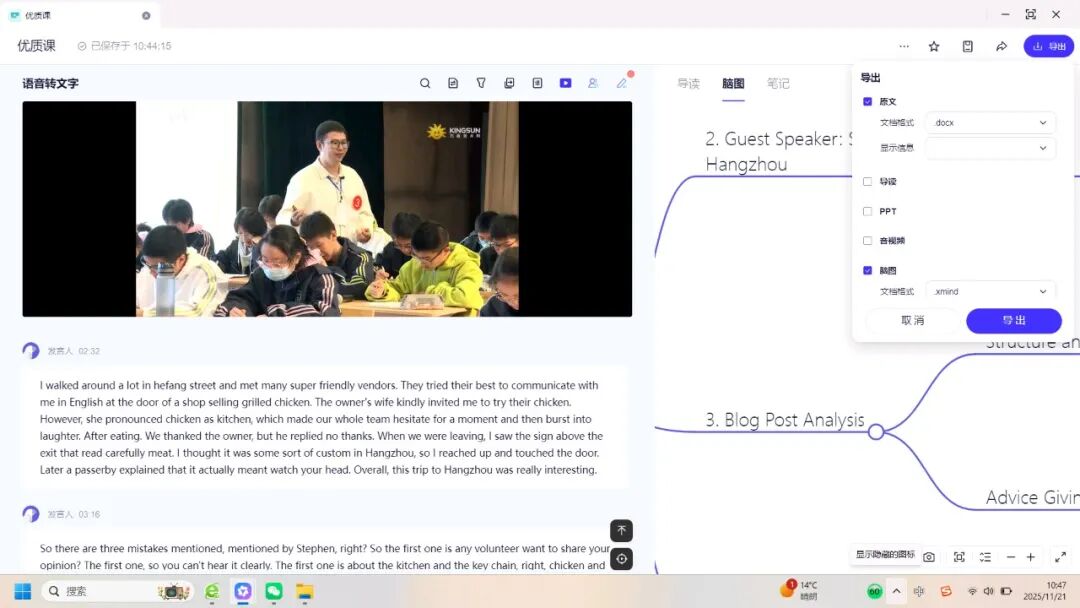The image size is (1080, 608).
Task: Switch to the 笔记 tab
Action: click(x=778, y=84)
